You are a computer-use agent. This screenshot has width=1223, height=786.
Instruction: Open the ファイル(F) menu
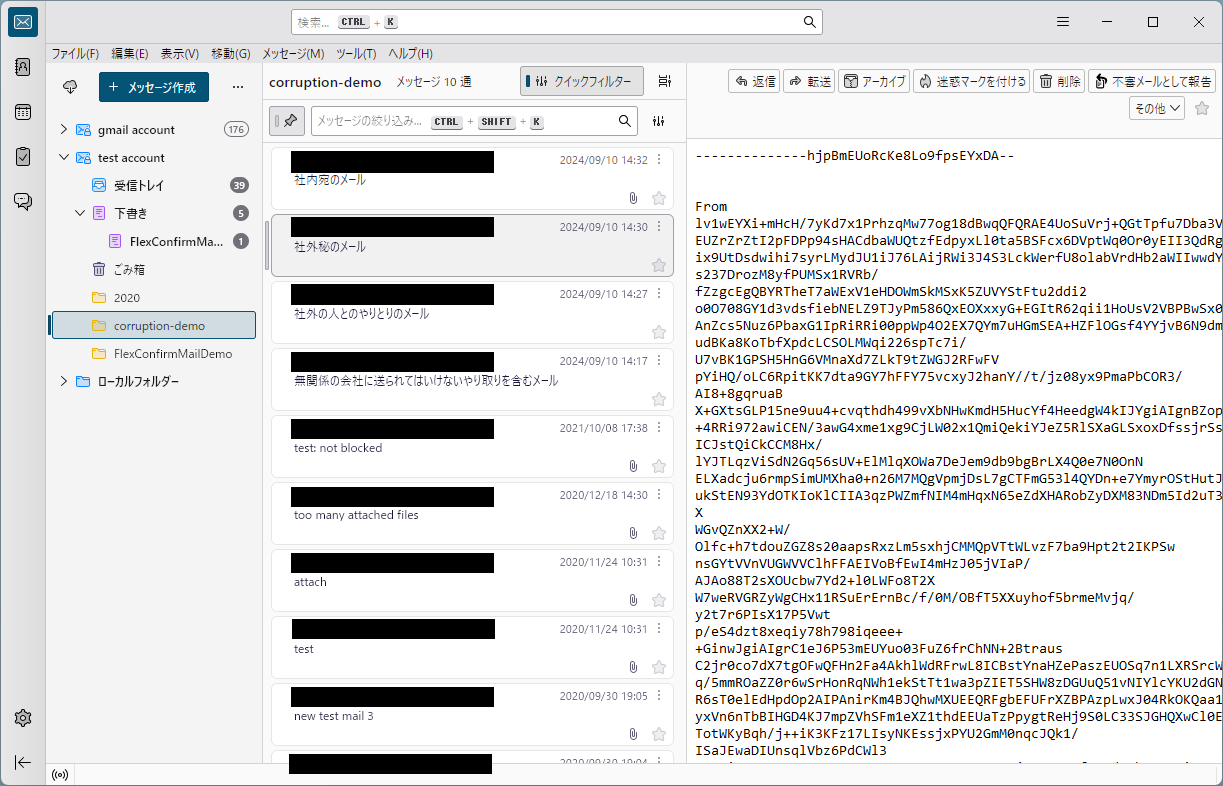tap(75, 54)
